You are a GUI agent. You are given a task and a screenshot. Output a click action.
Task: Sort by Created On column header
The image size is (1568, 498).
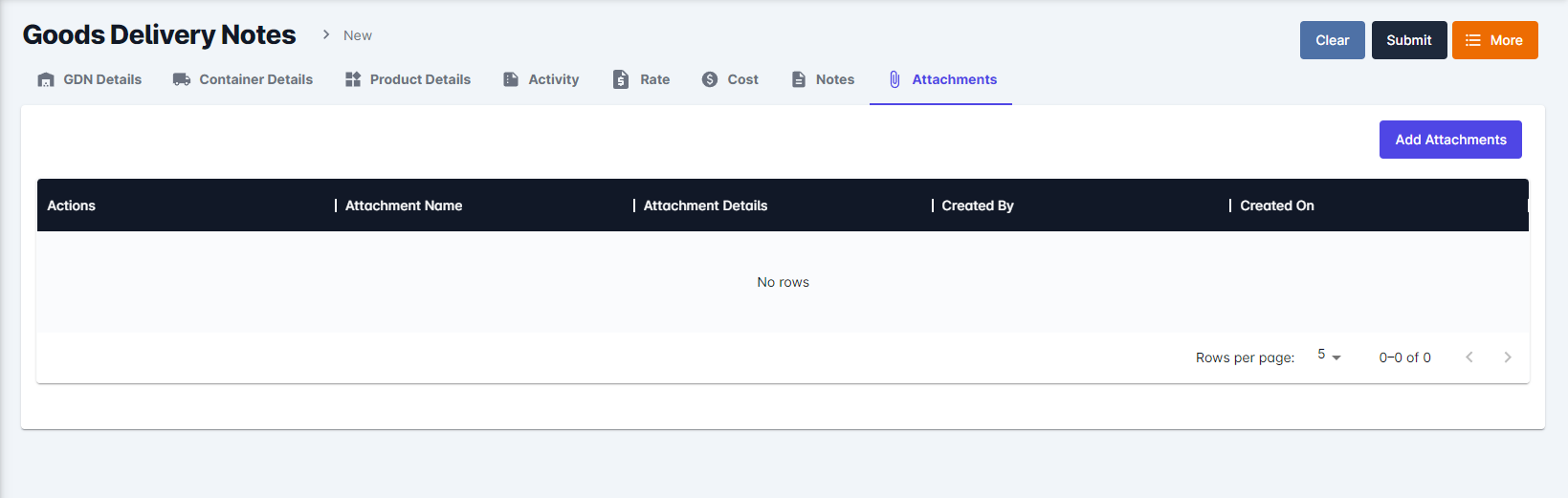[1277, 206]
